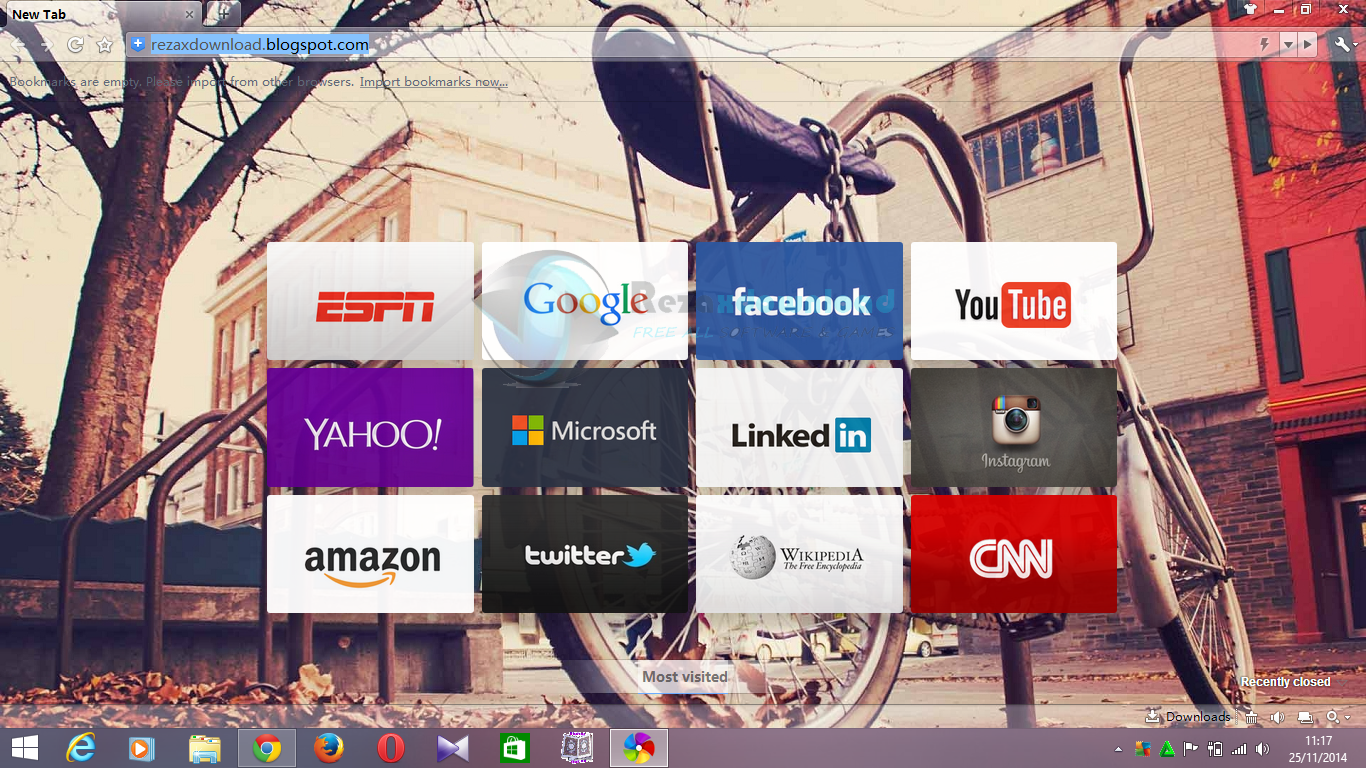The height and width of the screenshot is (768, 1366).
Task: Expand the address bar history dropdown
Action: click(1288, 45)
